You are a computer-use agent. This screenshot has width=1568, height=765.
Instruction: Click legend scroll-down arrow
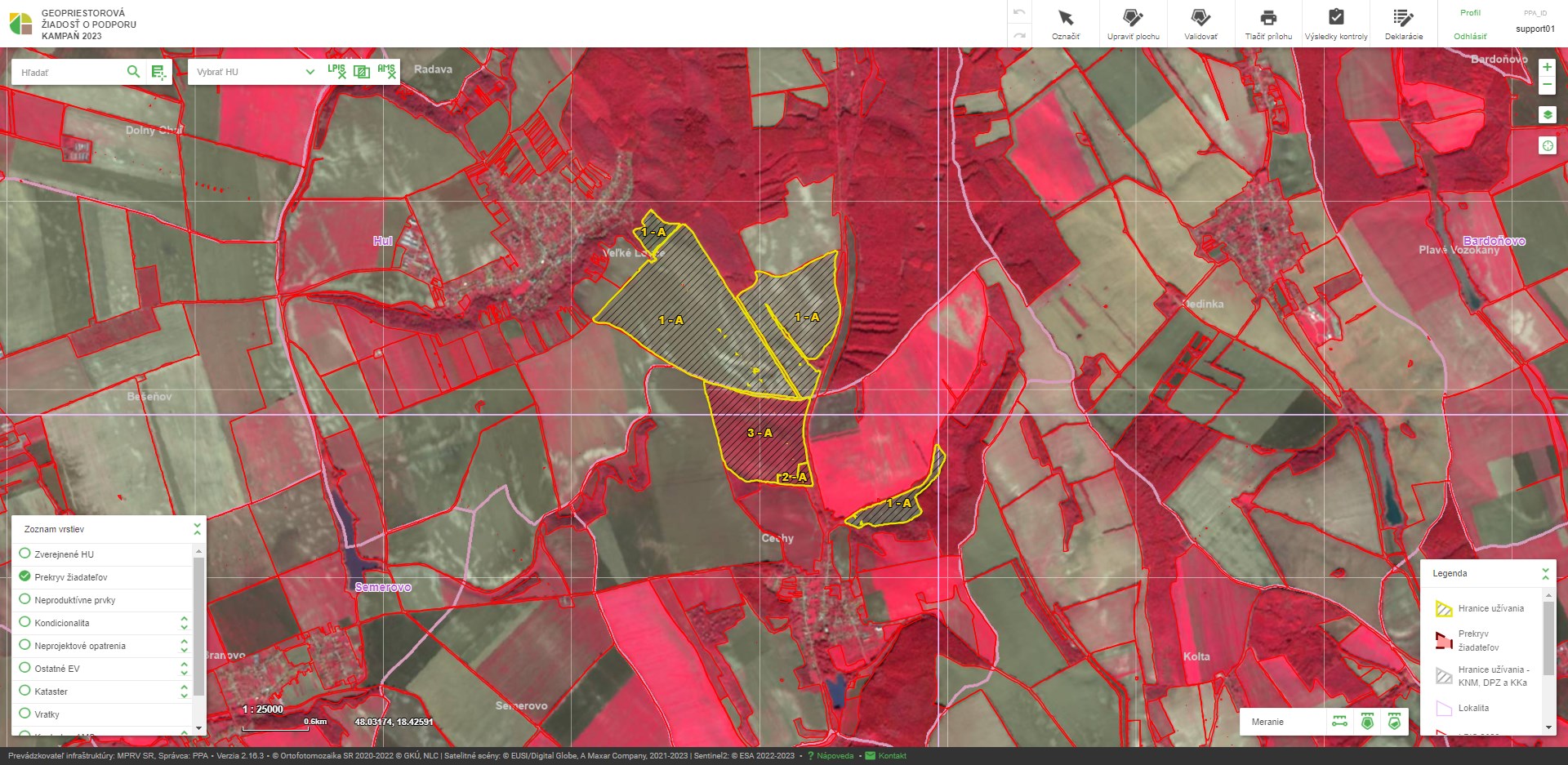[x=1548, y=727]
